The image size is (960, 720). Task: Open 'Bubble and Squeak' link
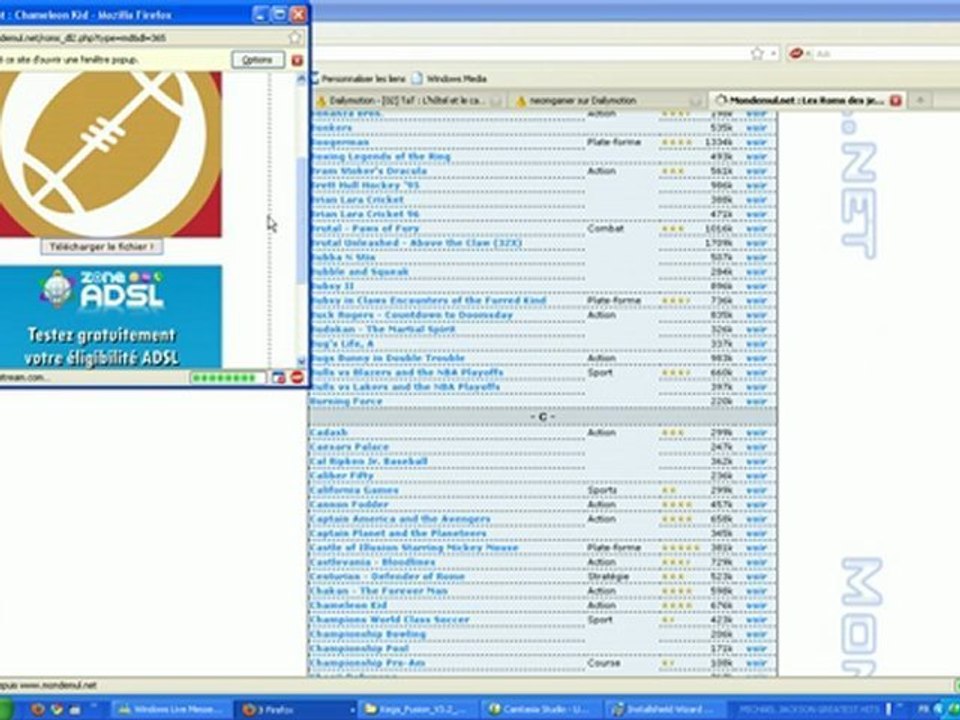pyautogui.click(x=360, y=272)
